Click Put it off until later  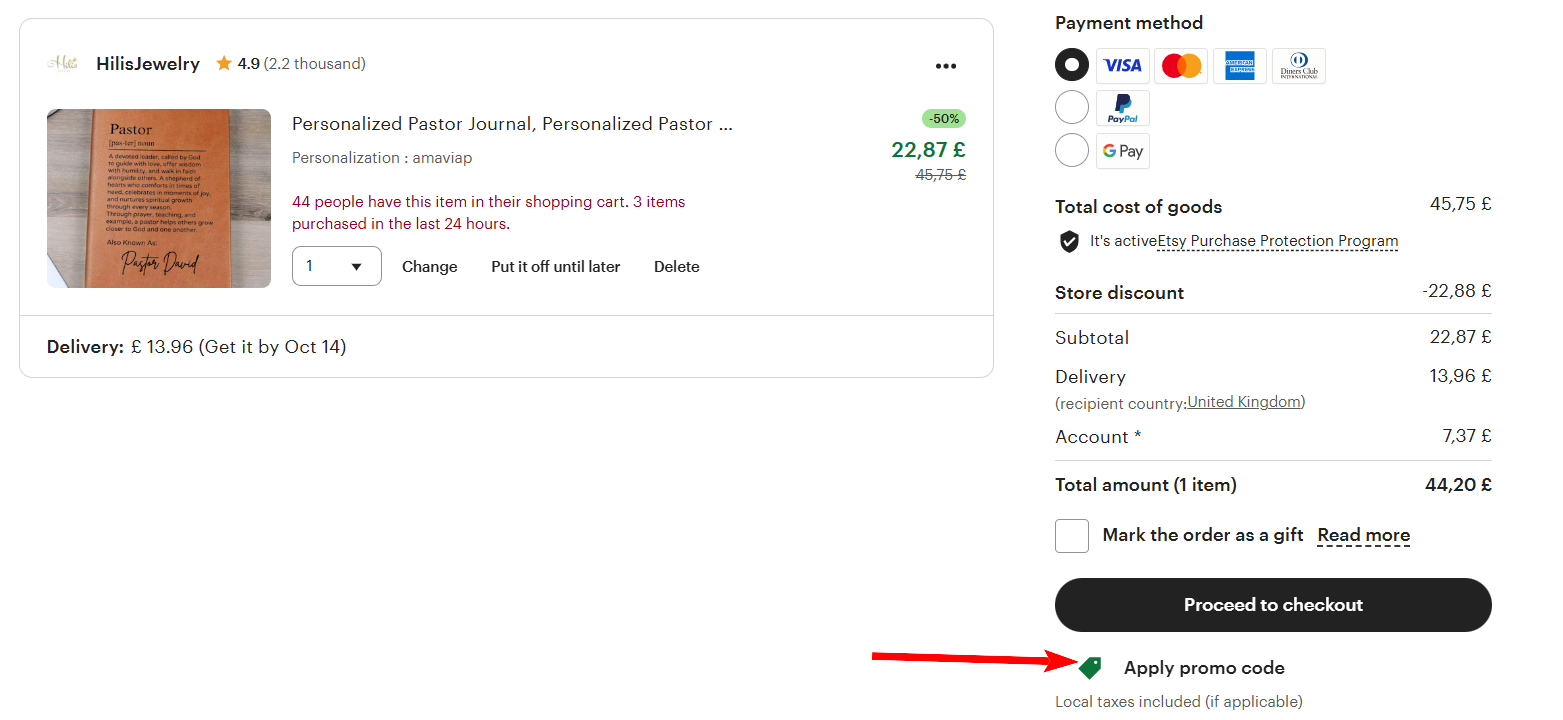(555, 267)
